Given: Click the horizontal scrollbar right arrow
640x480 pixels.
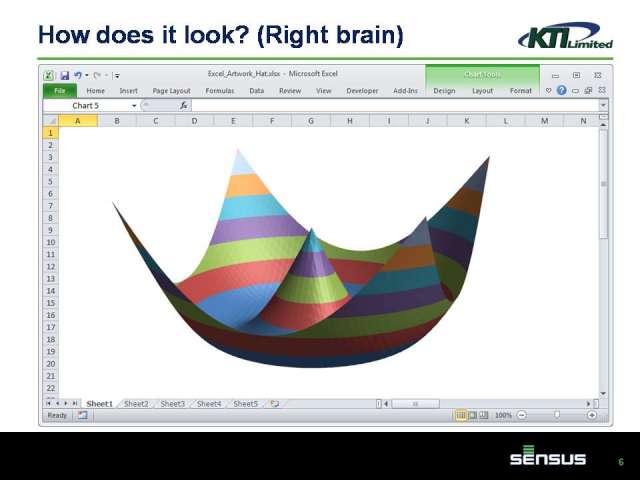Looking at the screenshot, I should pyautogui.click(x=588, y=404).
